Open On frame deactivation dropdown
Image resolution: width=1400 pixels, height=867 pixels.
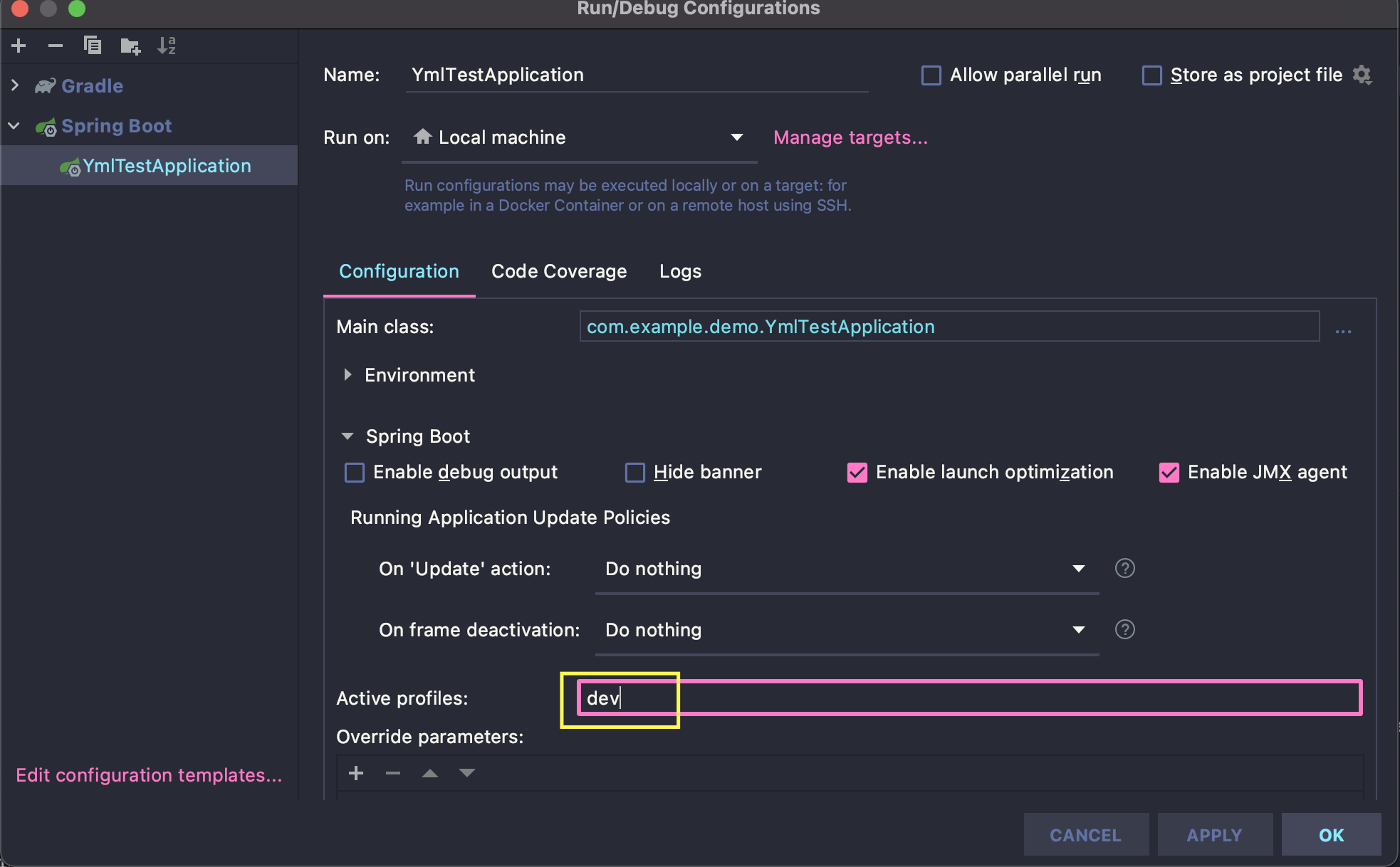[x=846, y=630]
